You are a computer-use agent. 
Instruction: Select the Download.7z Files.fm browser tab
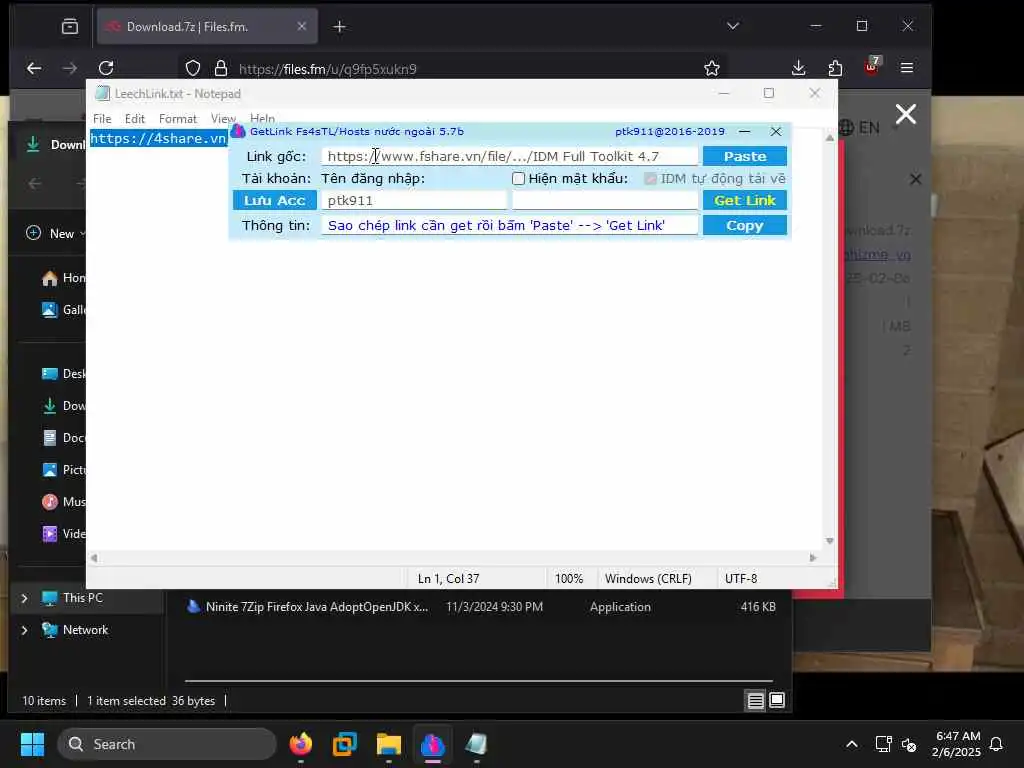[207, 27]
